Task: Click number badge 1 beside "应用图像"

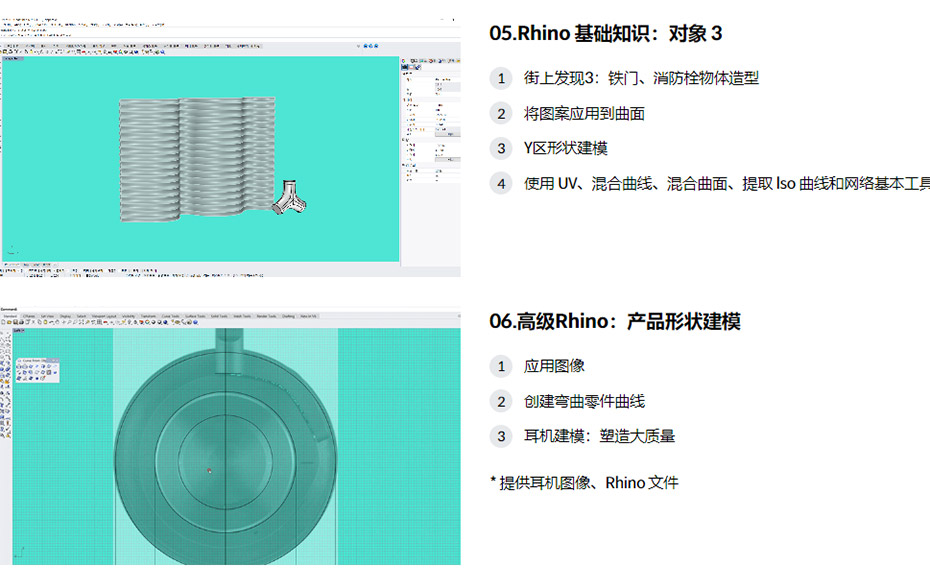Action: click(501, 366)
